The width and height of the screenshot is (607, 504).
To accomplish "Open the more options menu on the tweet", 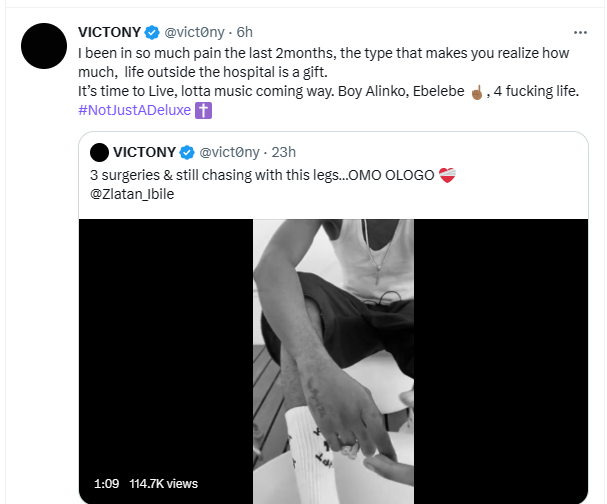I will [x=581, y=30].
